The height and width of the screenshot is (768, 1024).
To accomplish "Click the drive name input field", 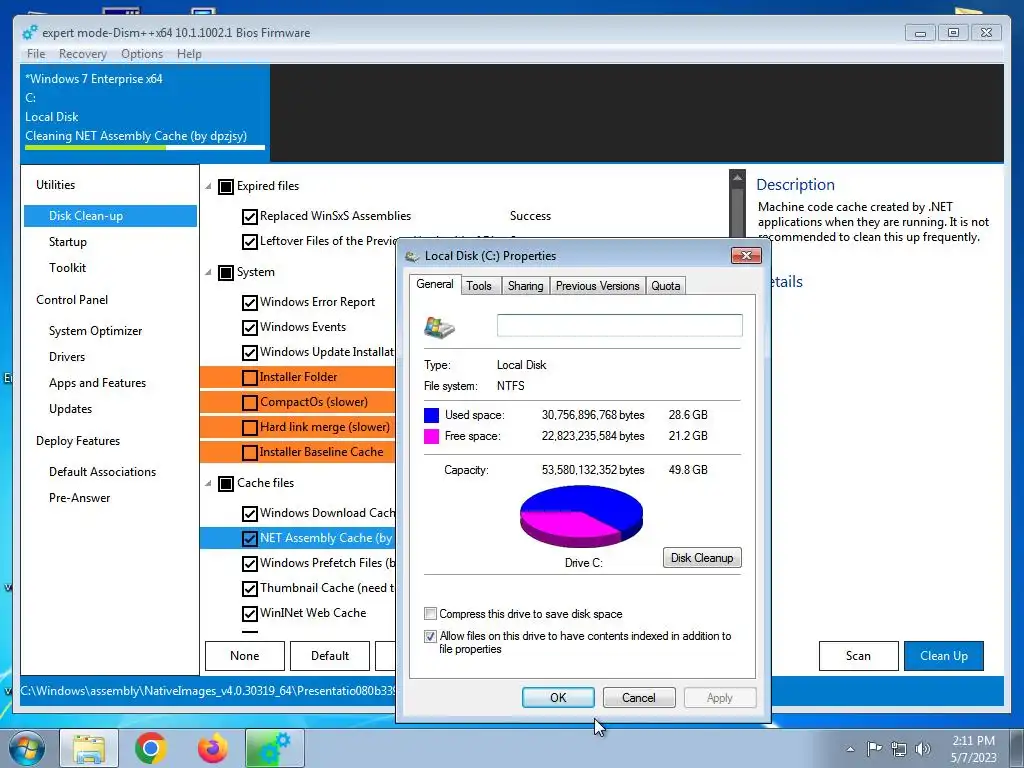I will (619, 325).
